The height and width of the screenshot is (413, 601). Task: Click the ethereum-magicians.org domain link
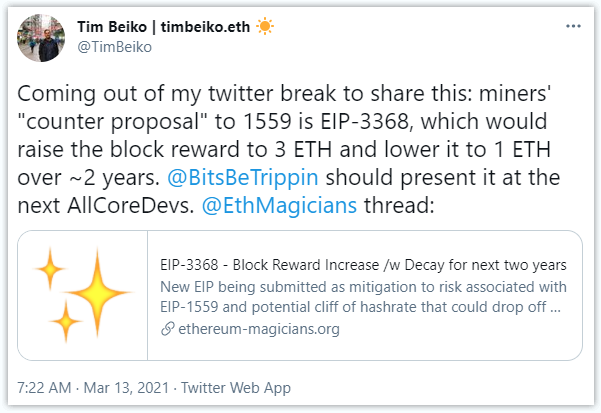click(259, 329)
